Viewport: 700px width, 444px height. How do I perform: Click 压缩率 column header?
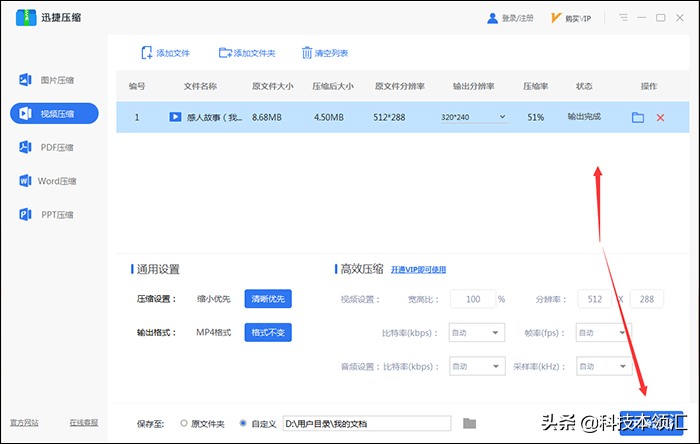pyautogui.click(x=535, y=86)
